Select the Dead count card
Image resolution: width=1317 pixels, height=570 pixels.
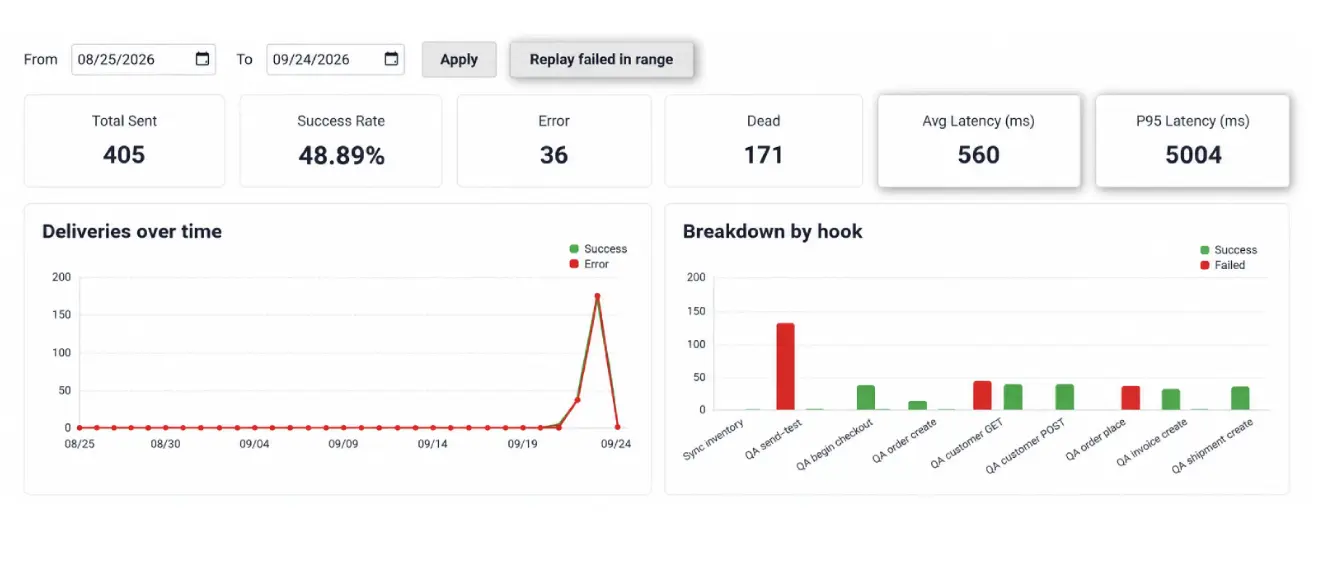(763, 141)
